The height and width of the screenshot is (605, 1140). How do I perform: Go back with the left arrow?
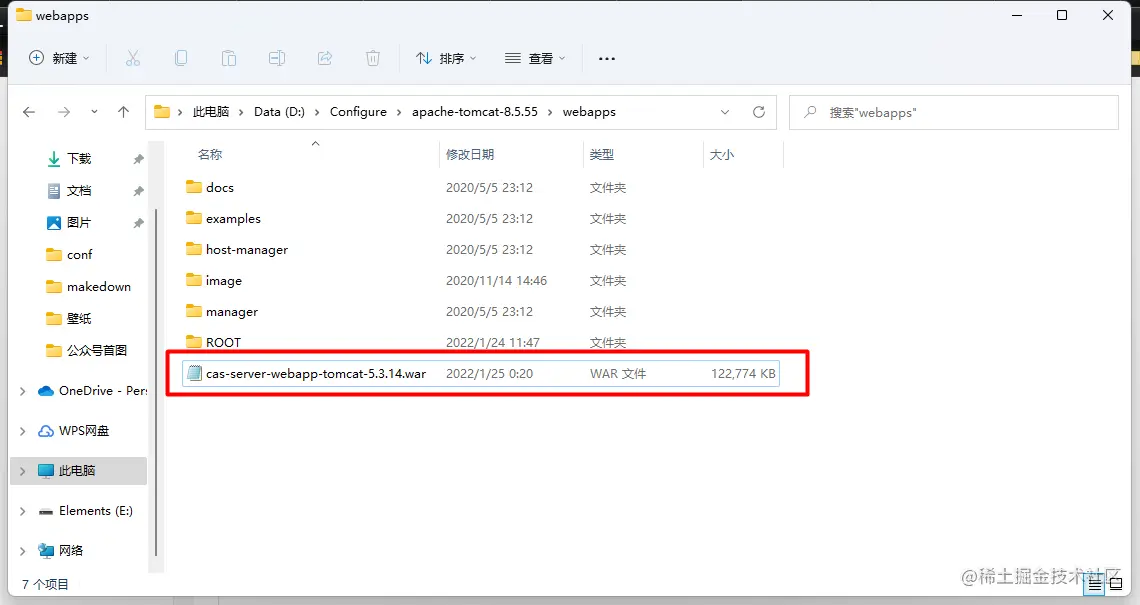coord(29,112)
